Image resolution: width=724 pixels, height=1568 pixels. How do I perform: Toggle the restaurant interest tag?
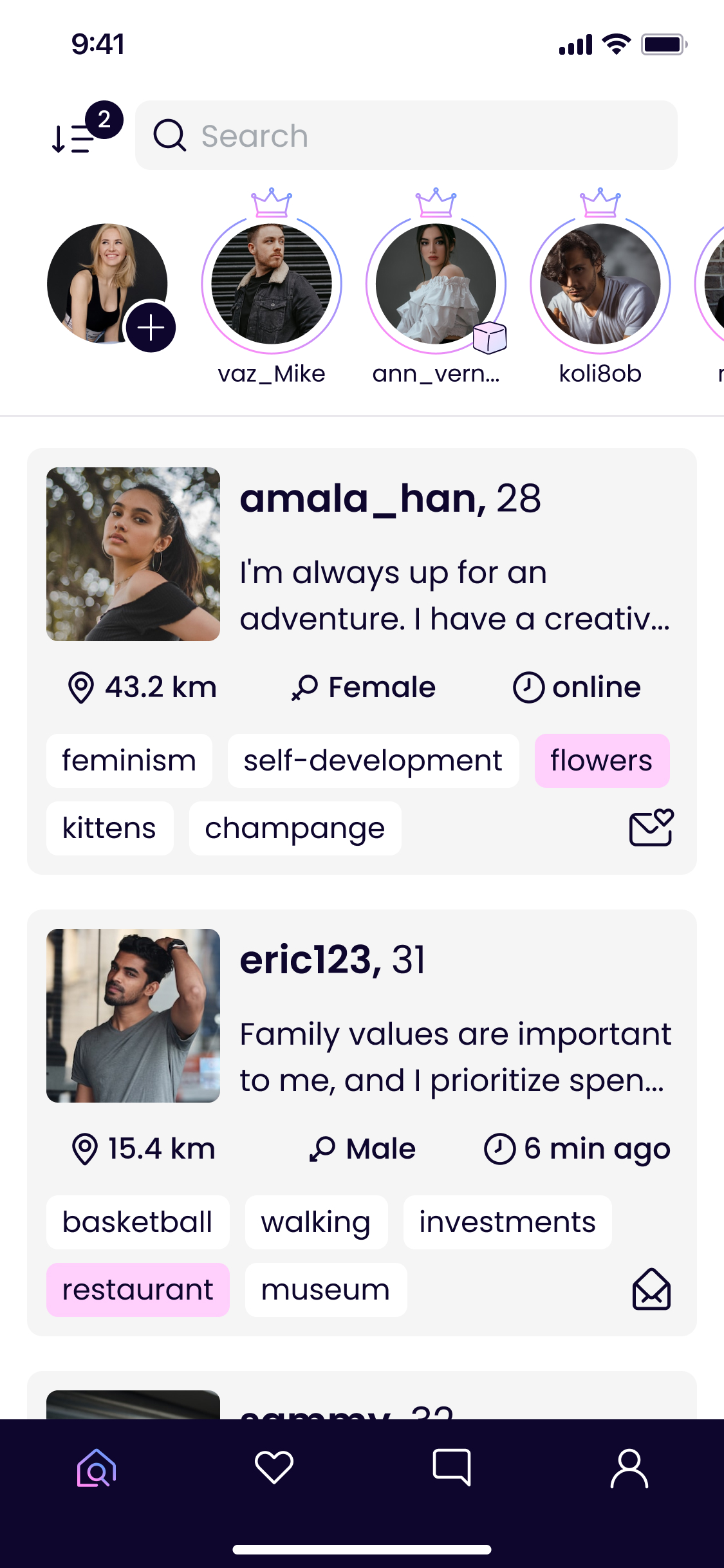pos(138,1290)
